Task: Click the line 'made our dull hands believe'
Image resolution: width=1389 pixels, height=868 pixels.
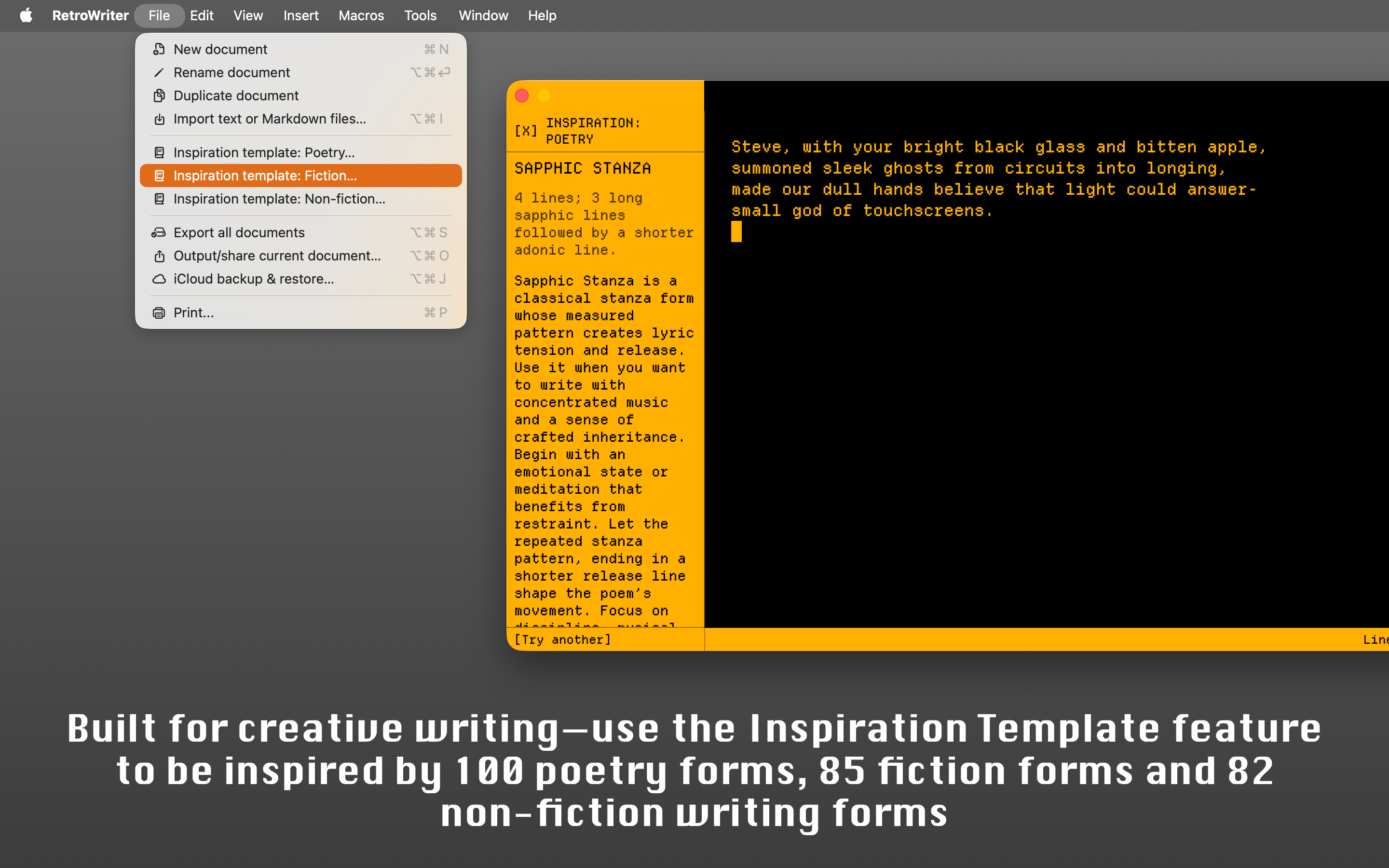Action: [994, 190]
